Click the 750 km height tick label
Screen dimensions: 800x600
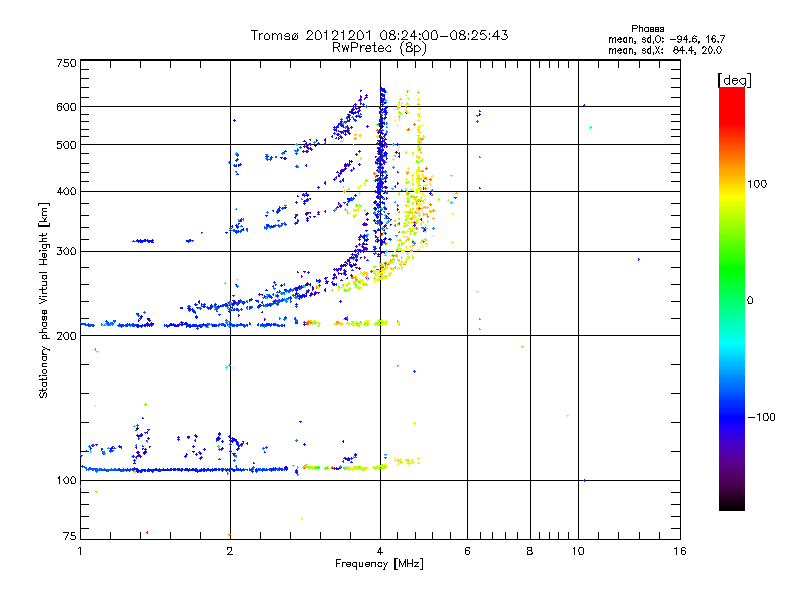(66, 63)
